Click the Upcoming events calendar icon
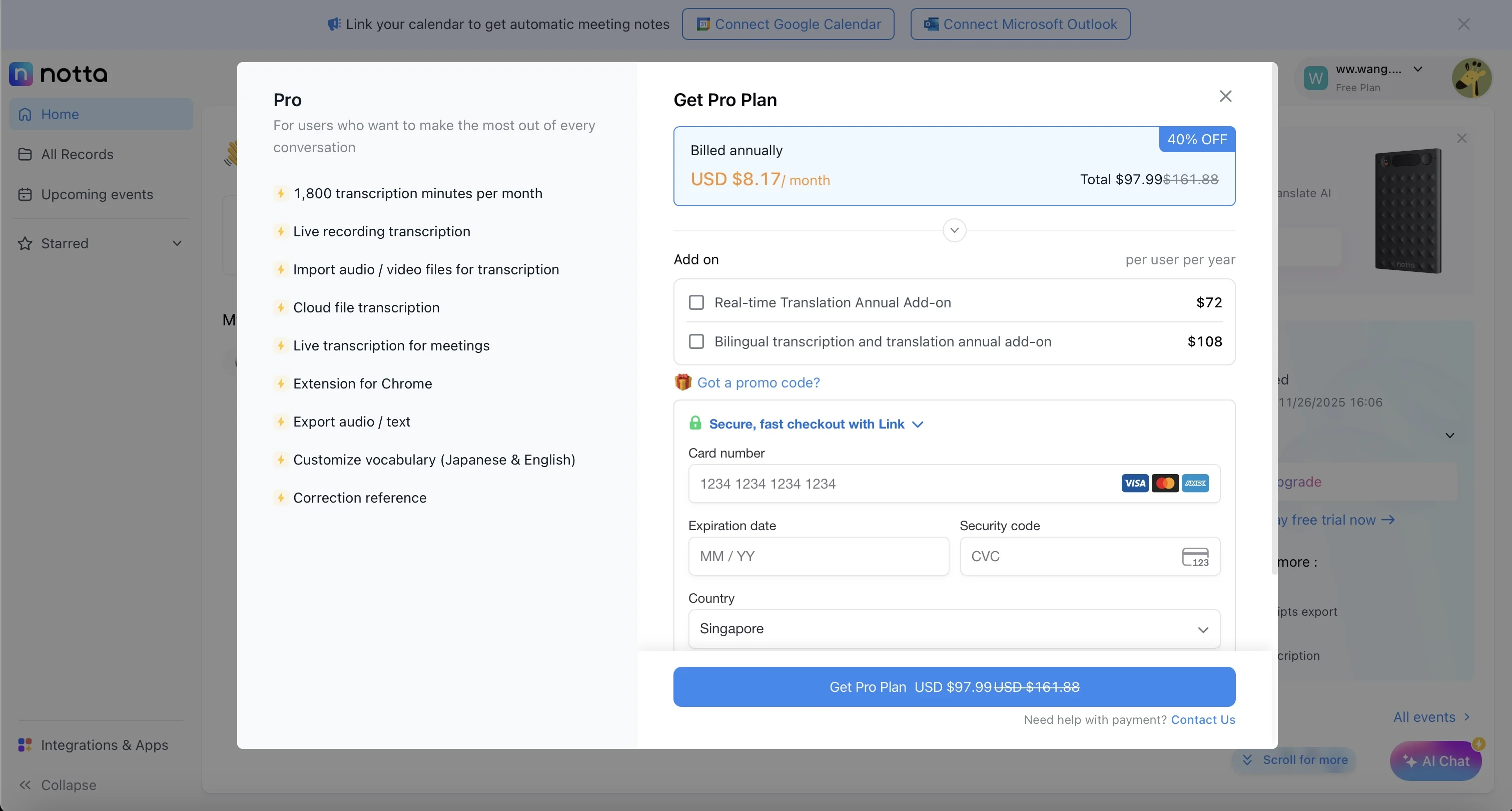This screenshot has height=811, width=1512. point(25,194)
